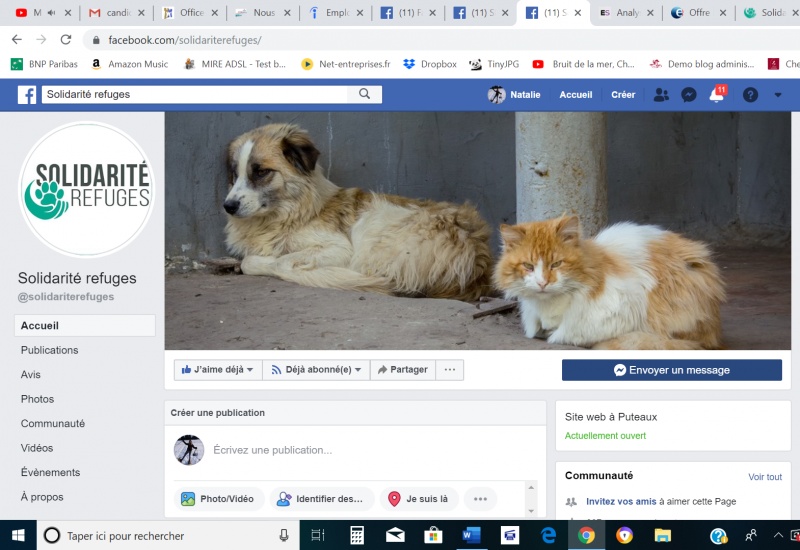Open the "Voir tout" community link

pyautogui.click(x=765, y=477)
